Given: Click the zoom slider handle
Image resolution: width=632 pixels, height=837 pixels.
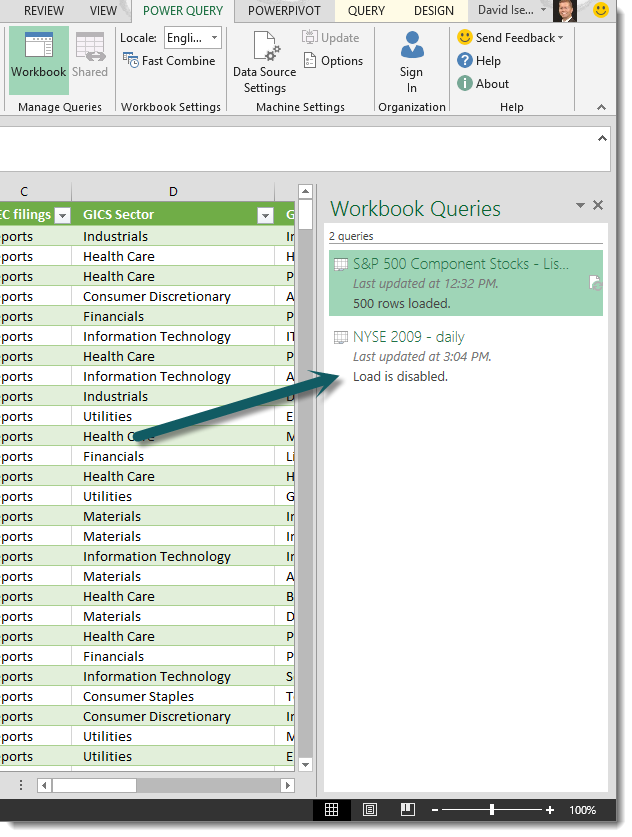Looking at the screenshot, I should [491, 809].
